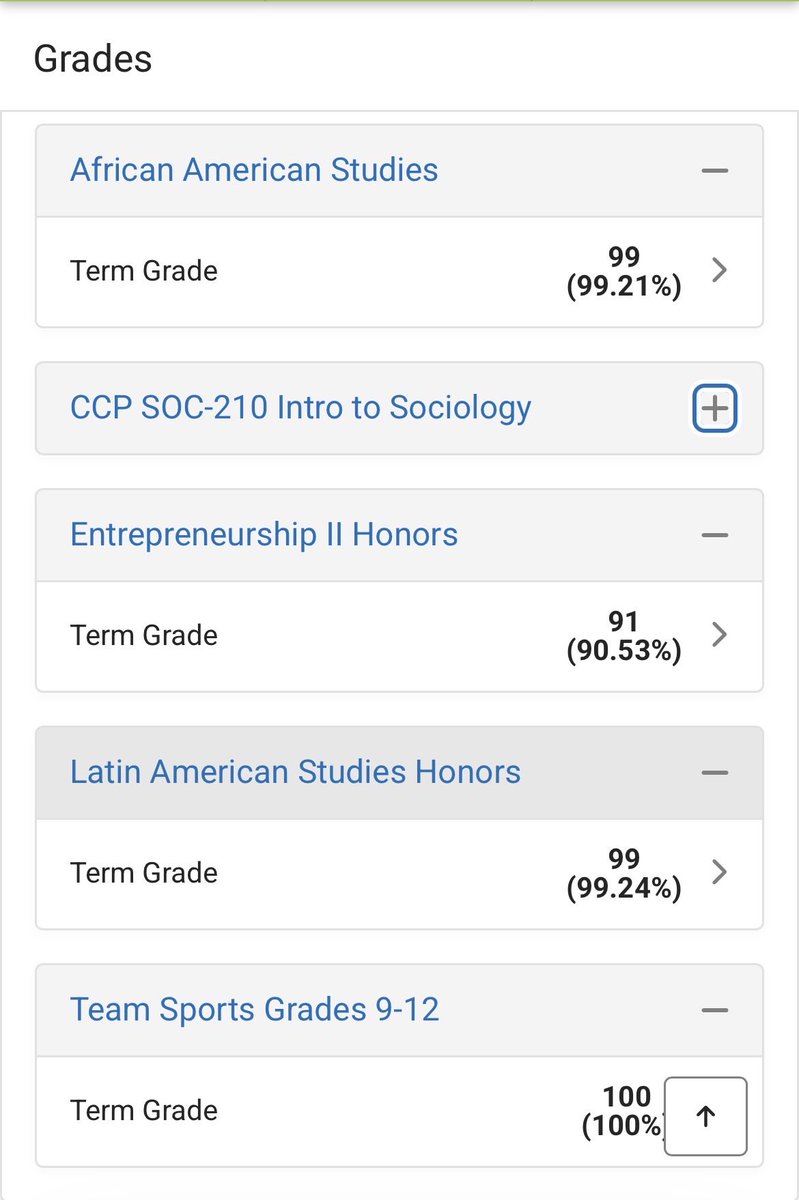The width and height of the screenshot is (799, 1200).
Task: Open Latin American Studies grade details arrow
Action: (x=718, y=872)
